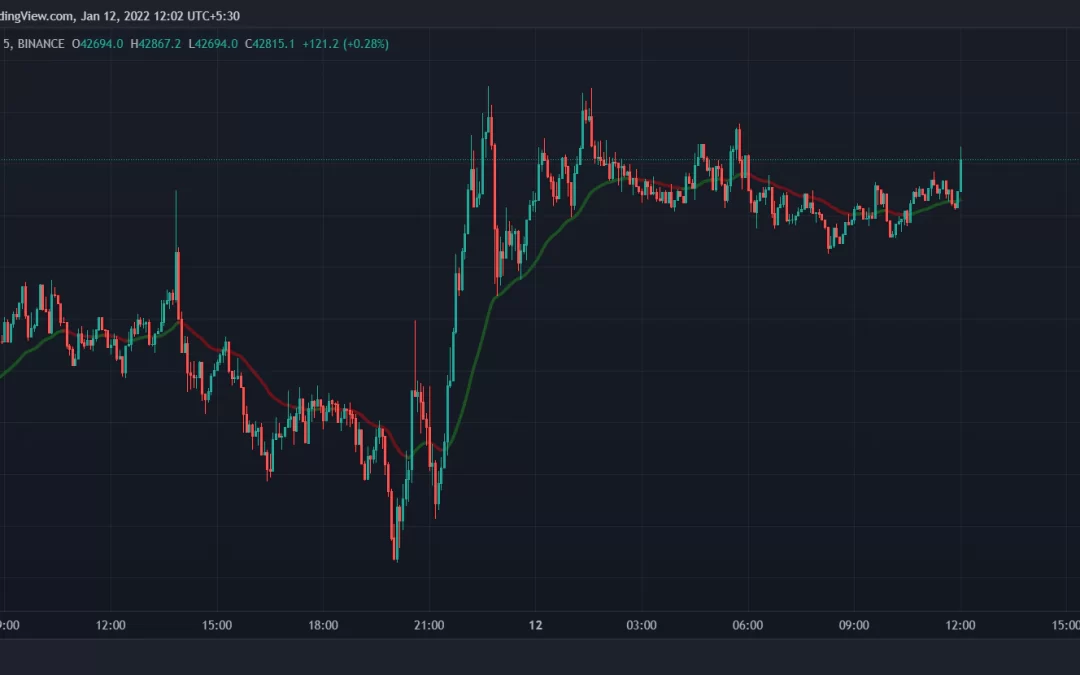Click the high price value H42867.2
Viewport: 1080px width, 675px height.
coord(156,44)
